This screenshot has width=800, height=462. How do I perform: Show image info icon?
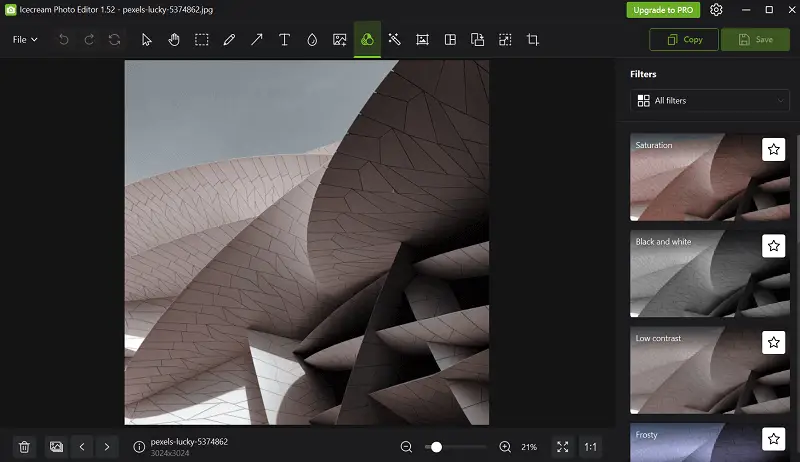coord(139,447)
